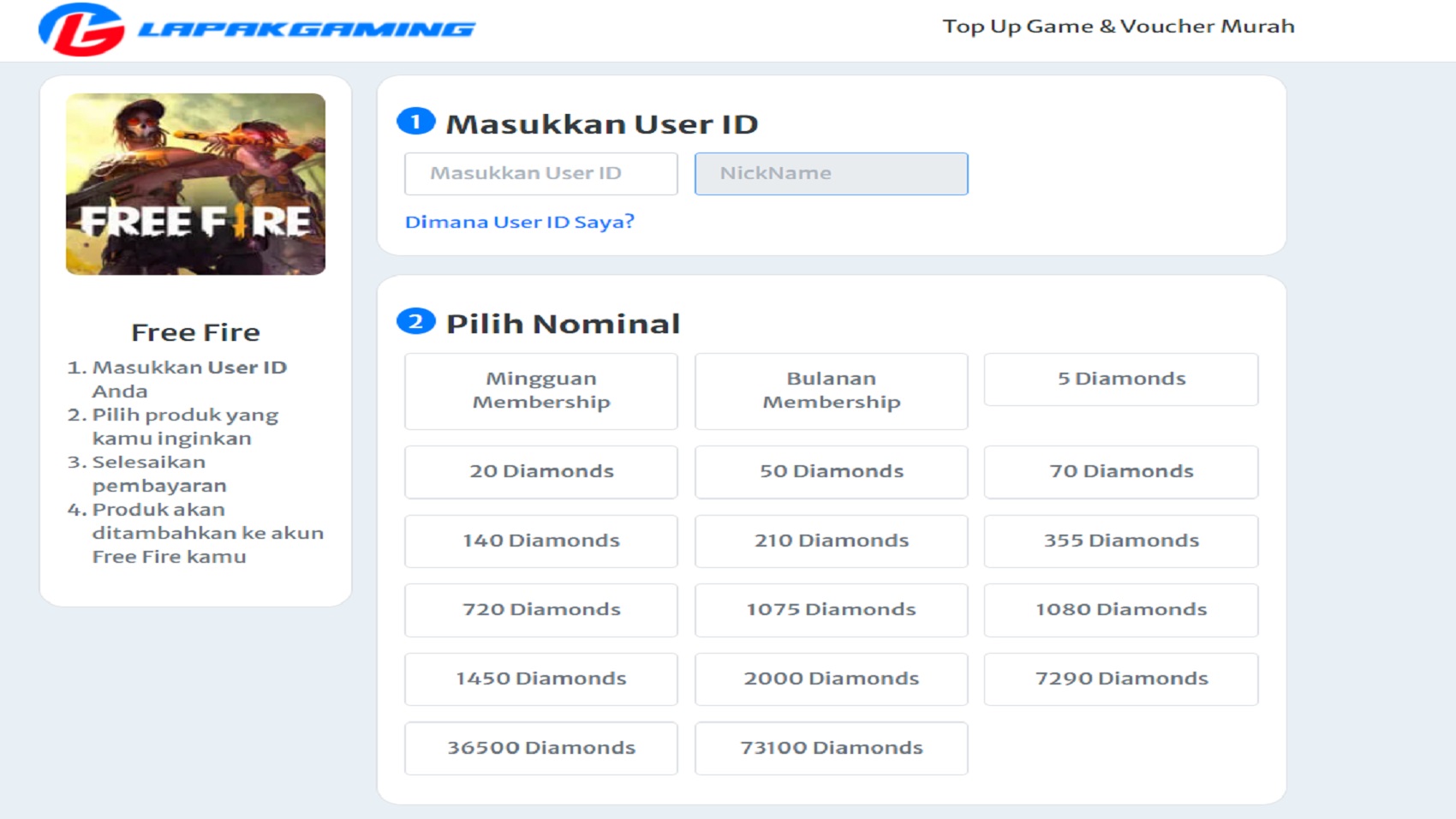Select Bulanan Membership option

tap(830, 391)
